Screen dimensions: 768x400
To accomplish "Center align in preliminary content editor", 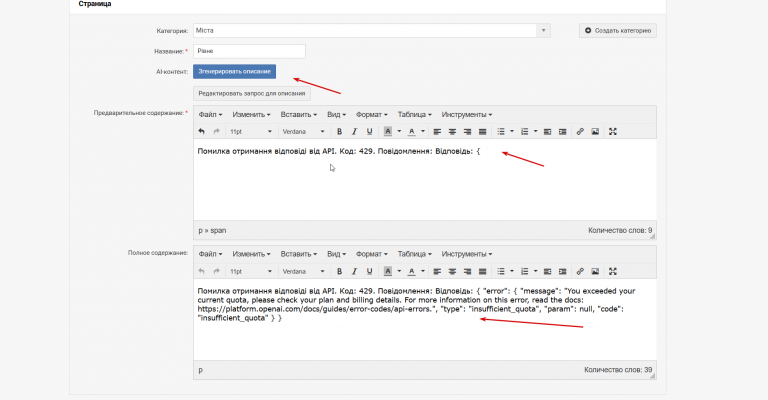I will pyautogui.click(x=453, y=132).
